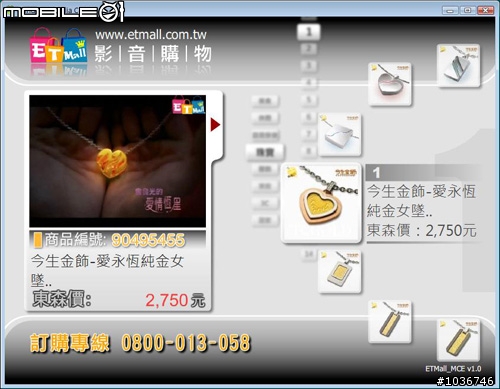Select the 3C category tab
The width and height of the screenshot is (500, 389).
coord(265,203)
